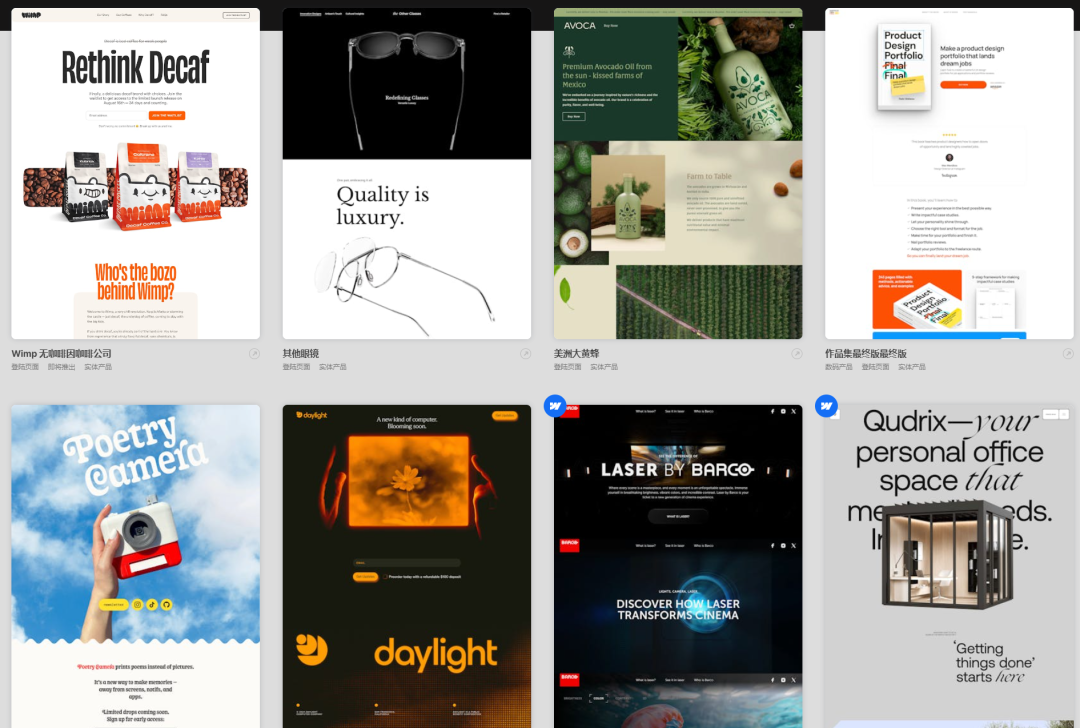This screenshot has width=1080, height=728.
Task: Select the 数码产品 tag under 作品集最终版最终版
Action: tap(840, 367)
